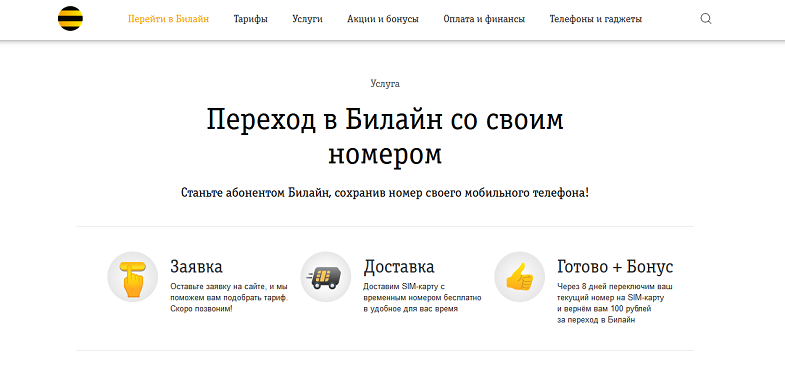Open the search magnifier icon
The image size is (785, 365).
705,19
